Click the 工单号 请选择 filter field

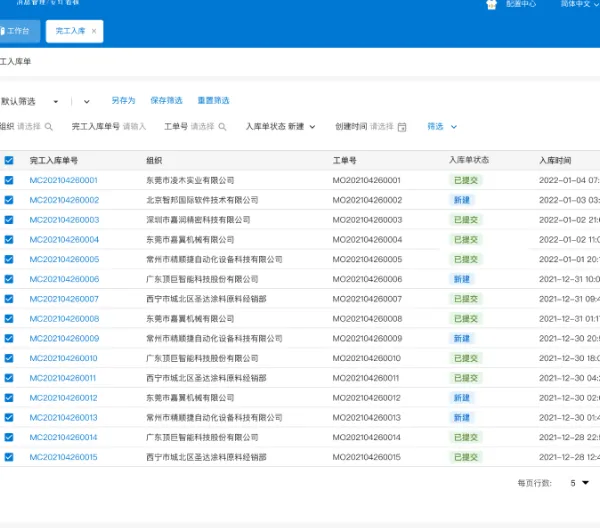coord(195,127)
